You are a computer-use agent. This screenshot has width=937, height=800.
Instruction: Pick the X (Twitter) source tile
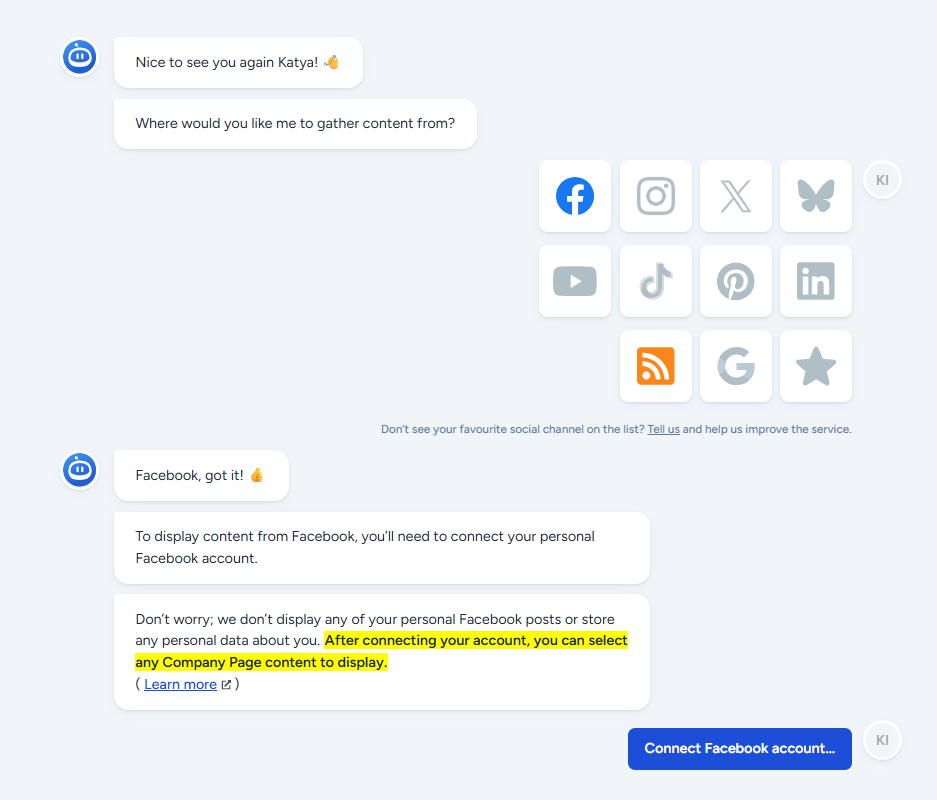736,196
